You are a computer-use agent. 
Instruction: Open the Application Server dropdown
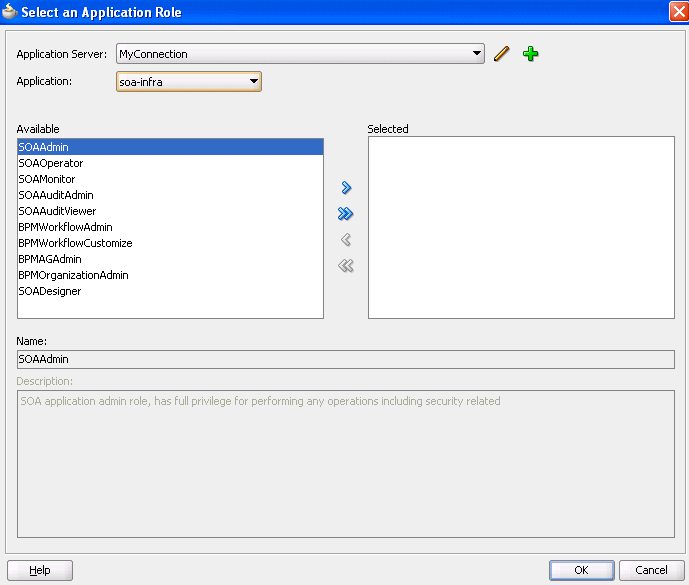[300, 54]
